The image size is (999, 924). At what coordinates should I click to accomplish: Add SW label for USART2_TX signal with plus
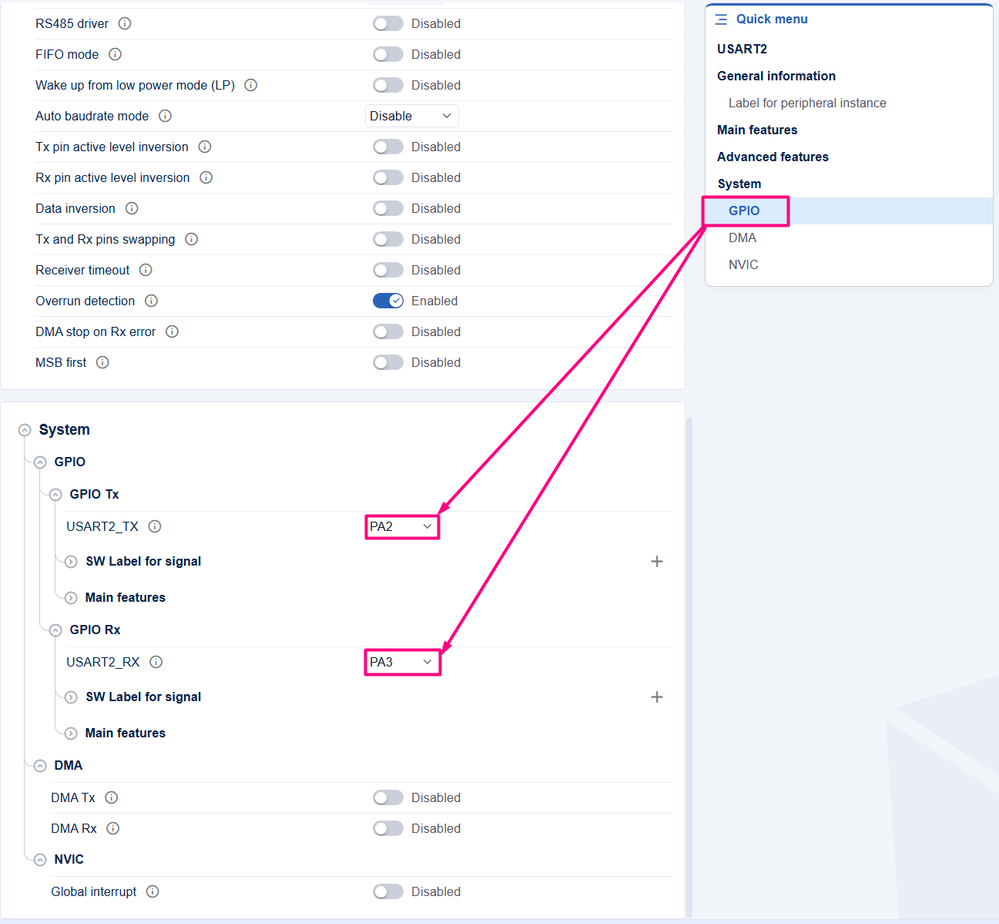(x=657, y=561)
